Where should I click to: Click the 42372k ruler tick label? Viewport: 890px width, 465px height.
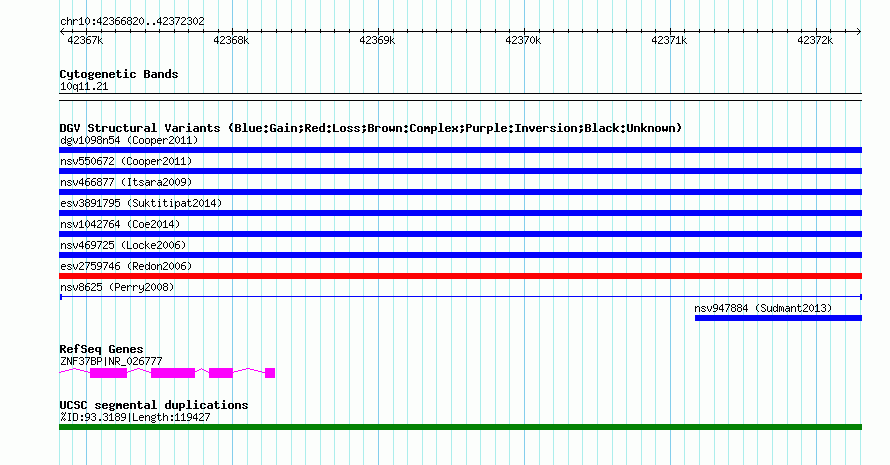(815, 40)
